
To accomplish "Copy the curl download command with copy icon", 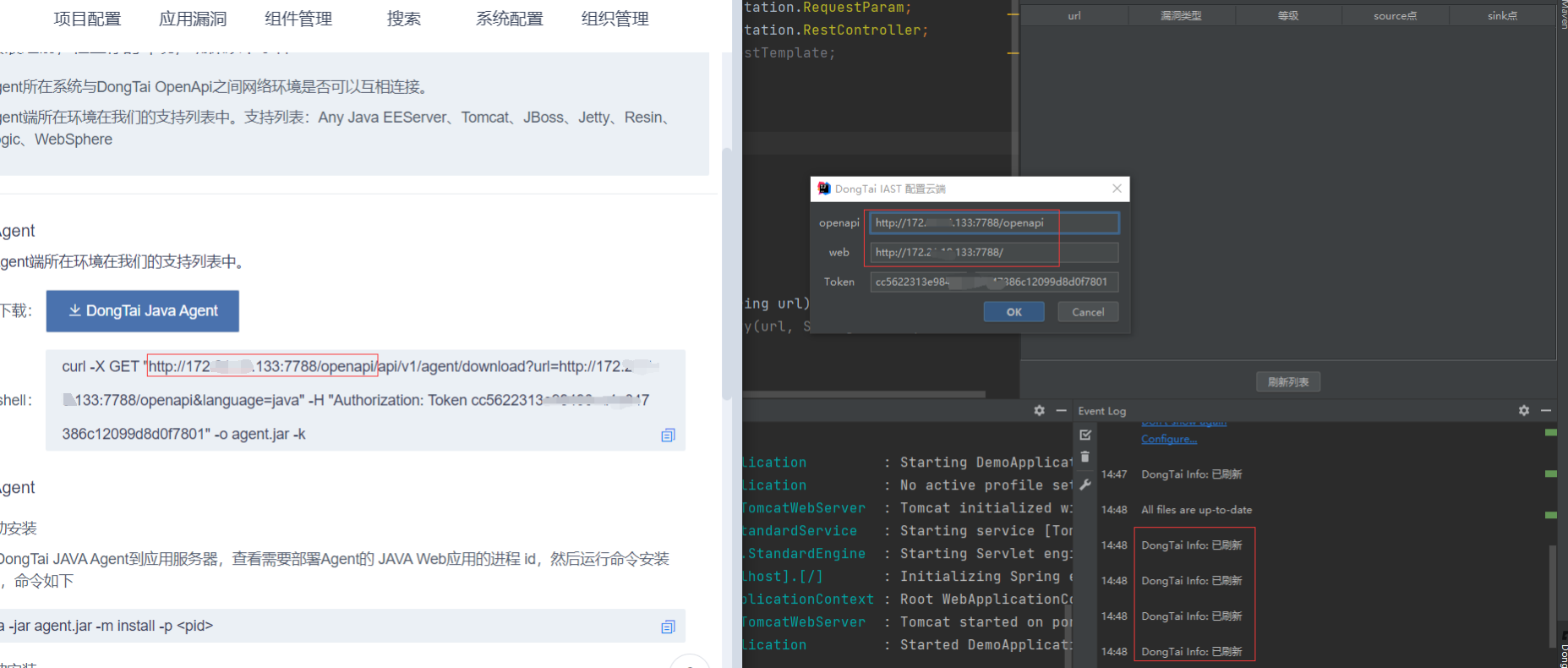I will click(x=668, y=435).
